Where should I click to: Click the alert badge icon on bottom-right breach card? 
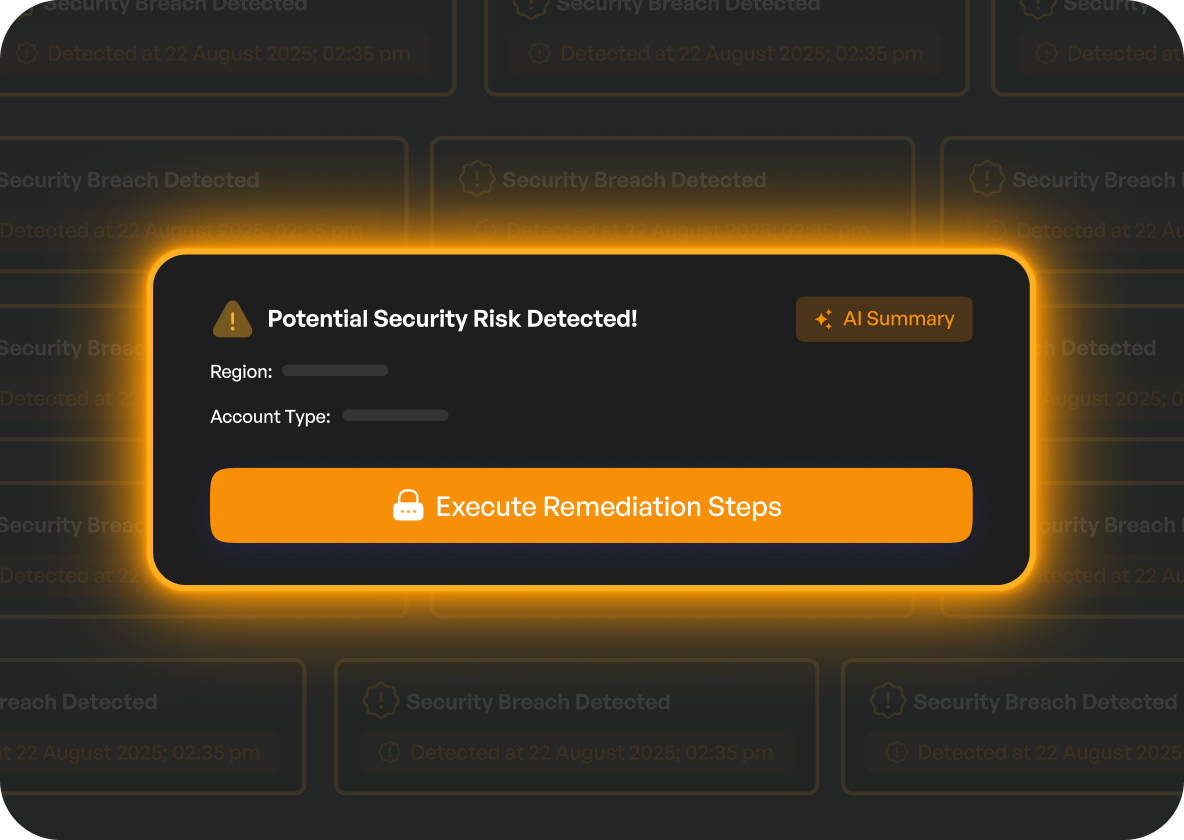pyautogui.click(x=888, y=701)
